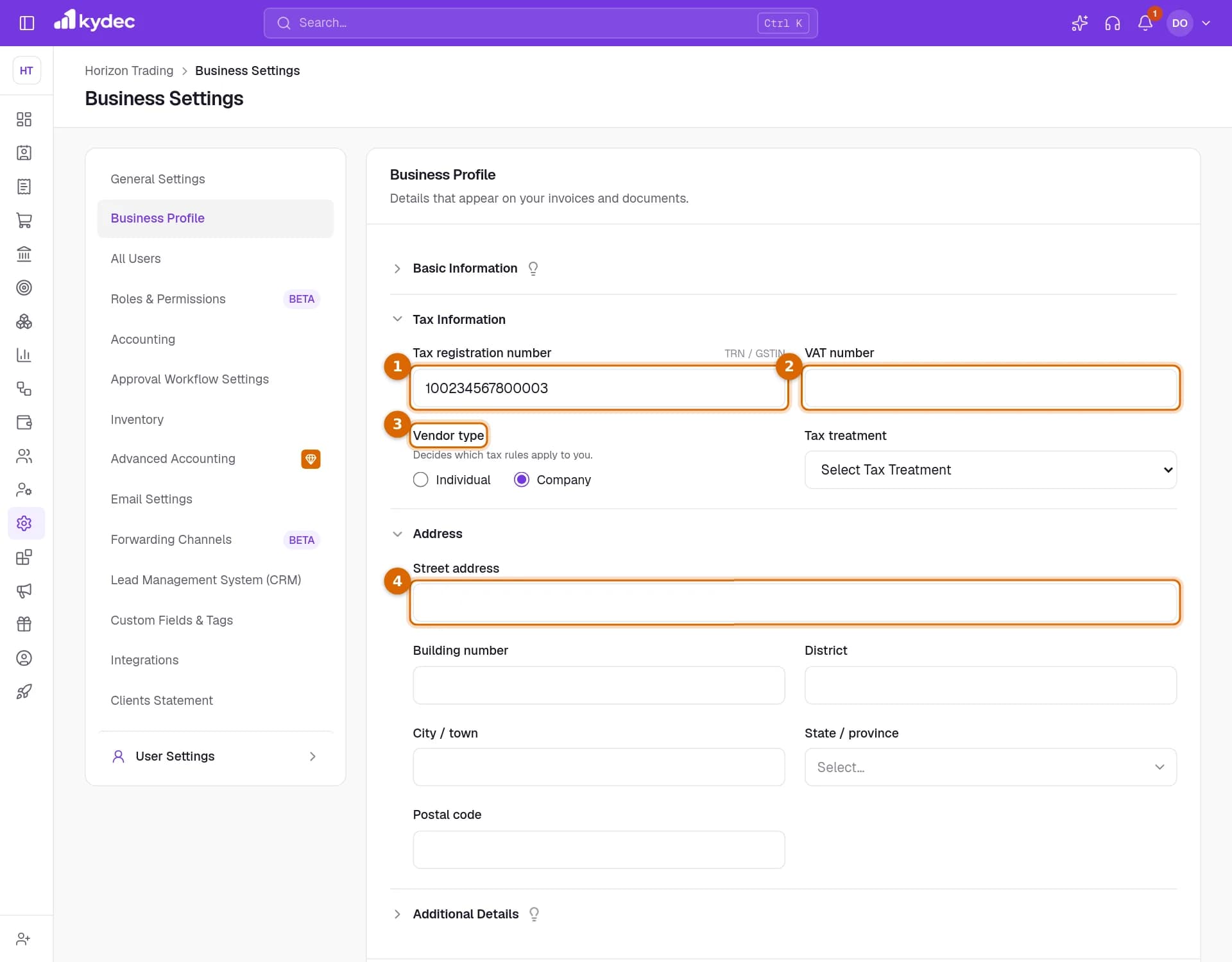Open support headset icon

coord(1112,23)
